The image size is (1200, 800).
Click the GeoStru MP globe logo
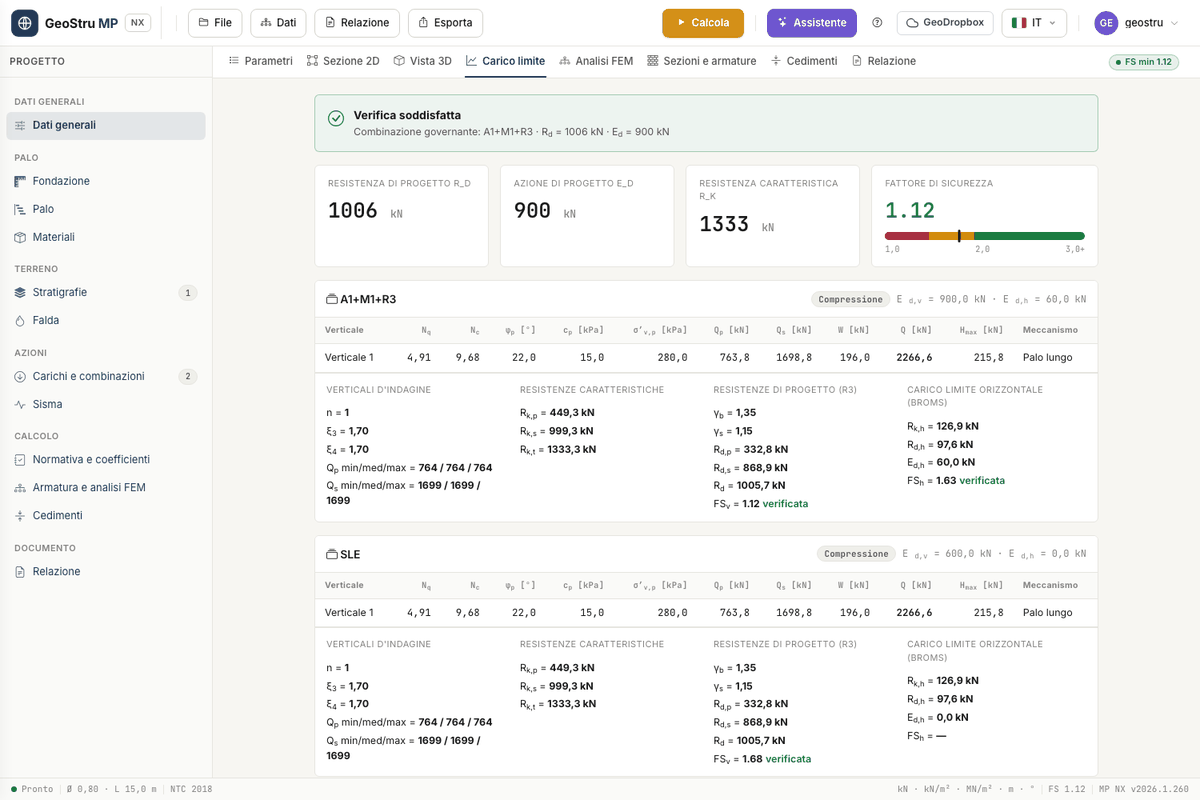click(25, 23)
